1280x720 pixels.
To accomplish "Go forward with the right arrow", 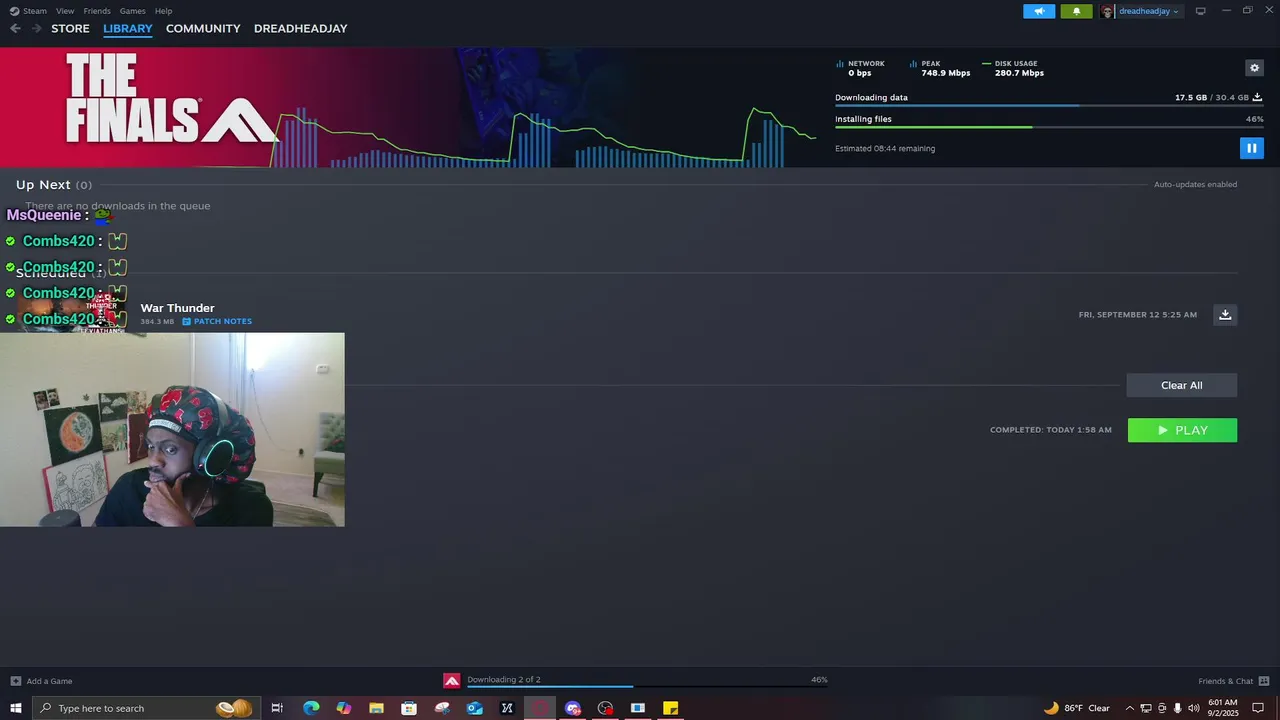I will click(x=36, y=28).
